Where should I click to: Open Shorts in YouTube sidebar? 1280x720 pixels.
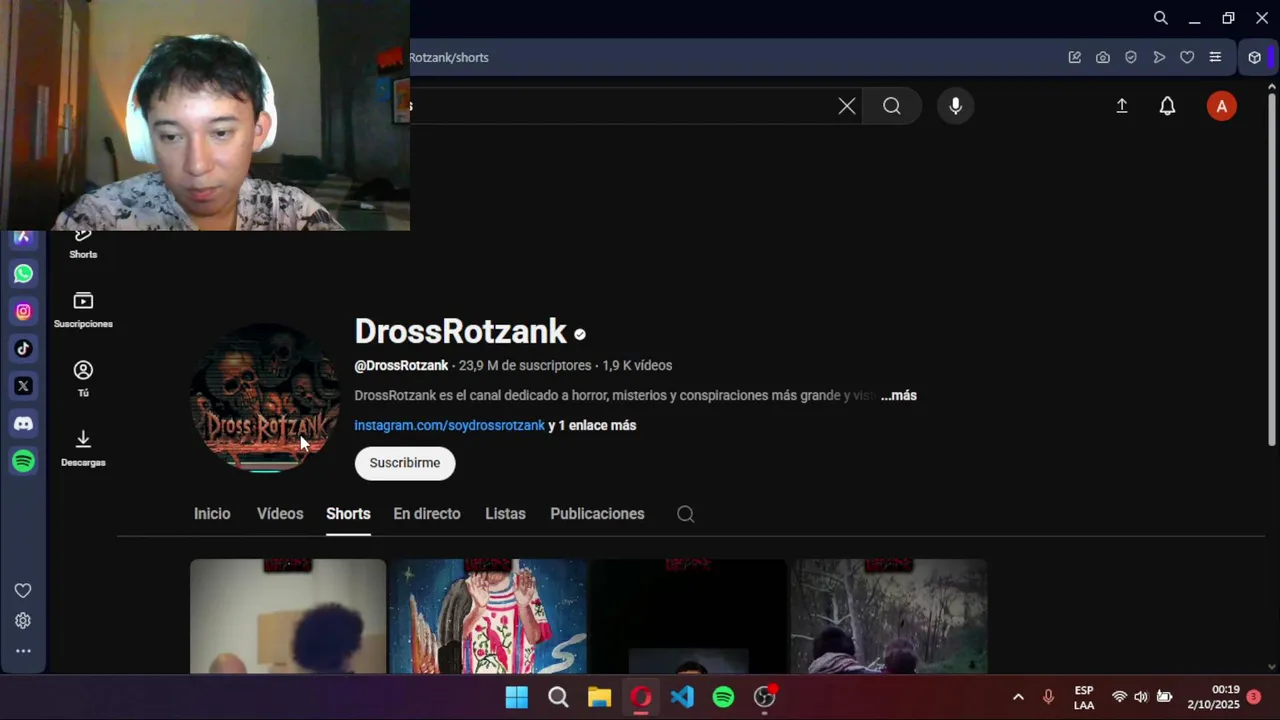coord(83,245)
